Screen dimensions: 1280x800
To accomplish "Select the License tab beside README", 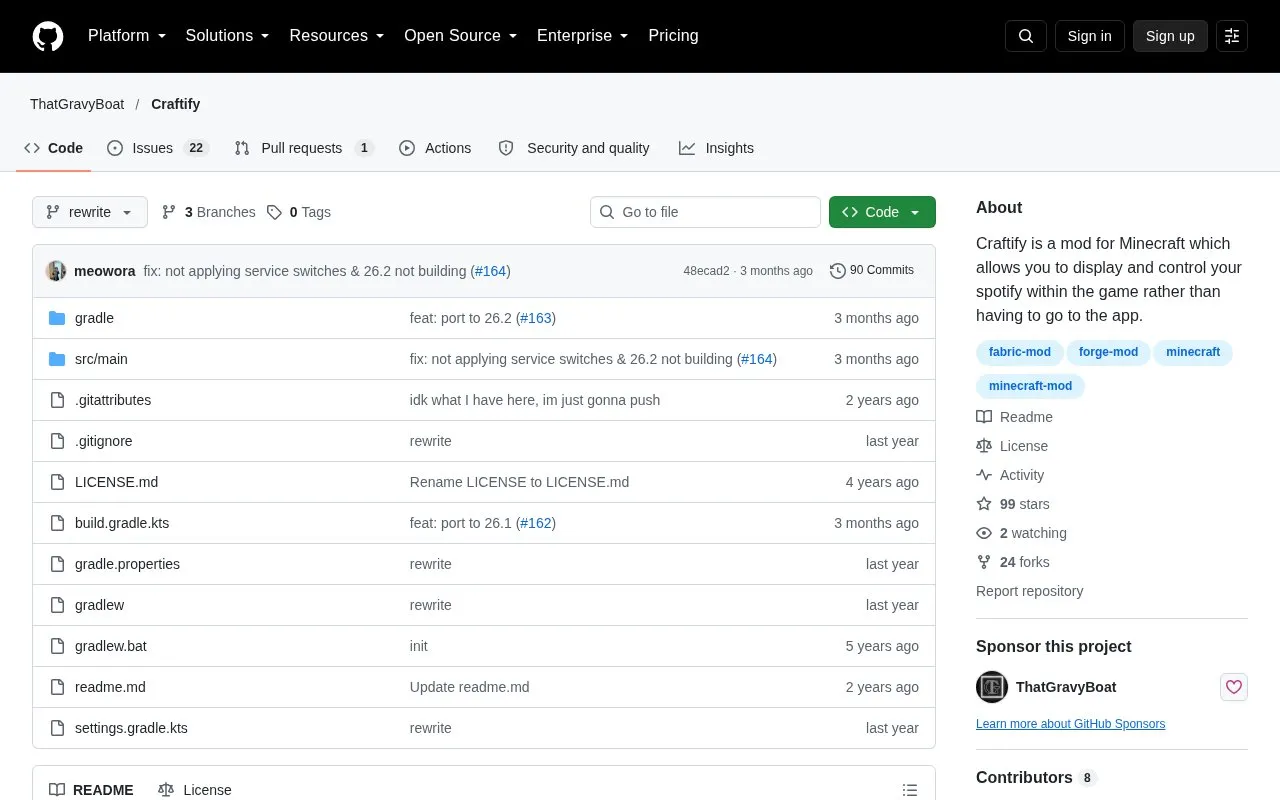I will tap(195, 790).
